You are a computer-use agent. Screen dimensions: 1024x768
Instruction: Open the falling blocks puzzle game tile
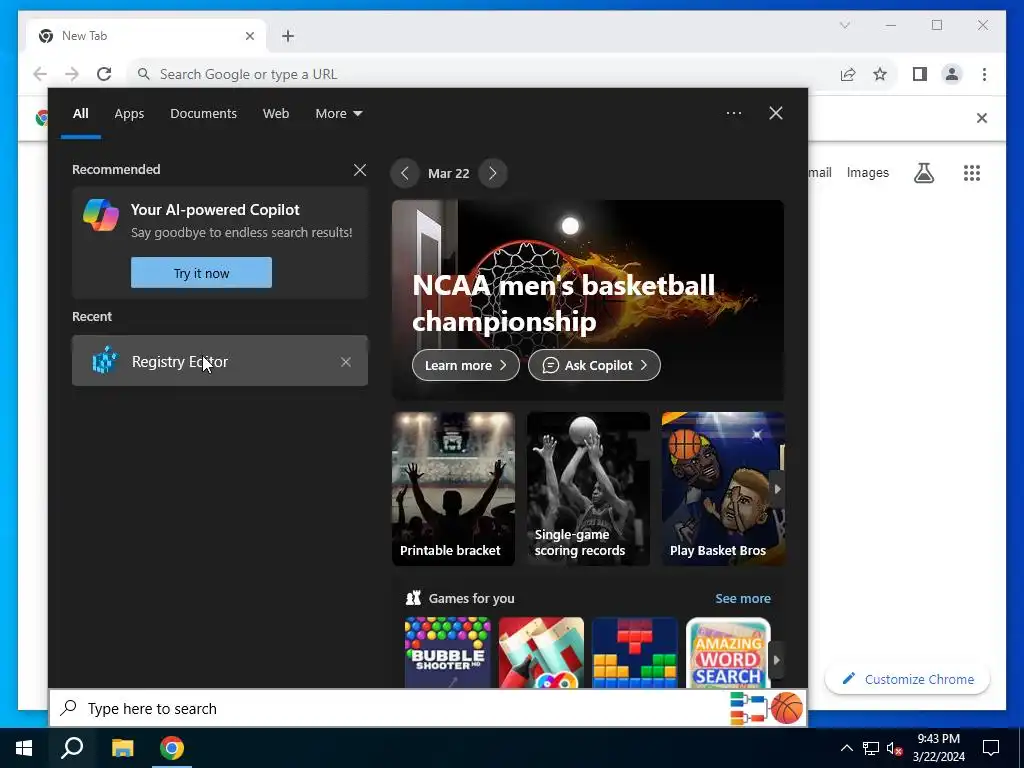pyautogui.click(x=635, y=652)
